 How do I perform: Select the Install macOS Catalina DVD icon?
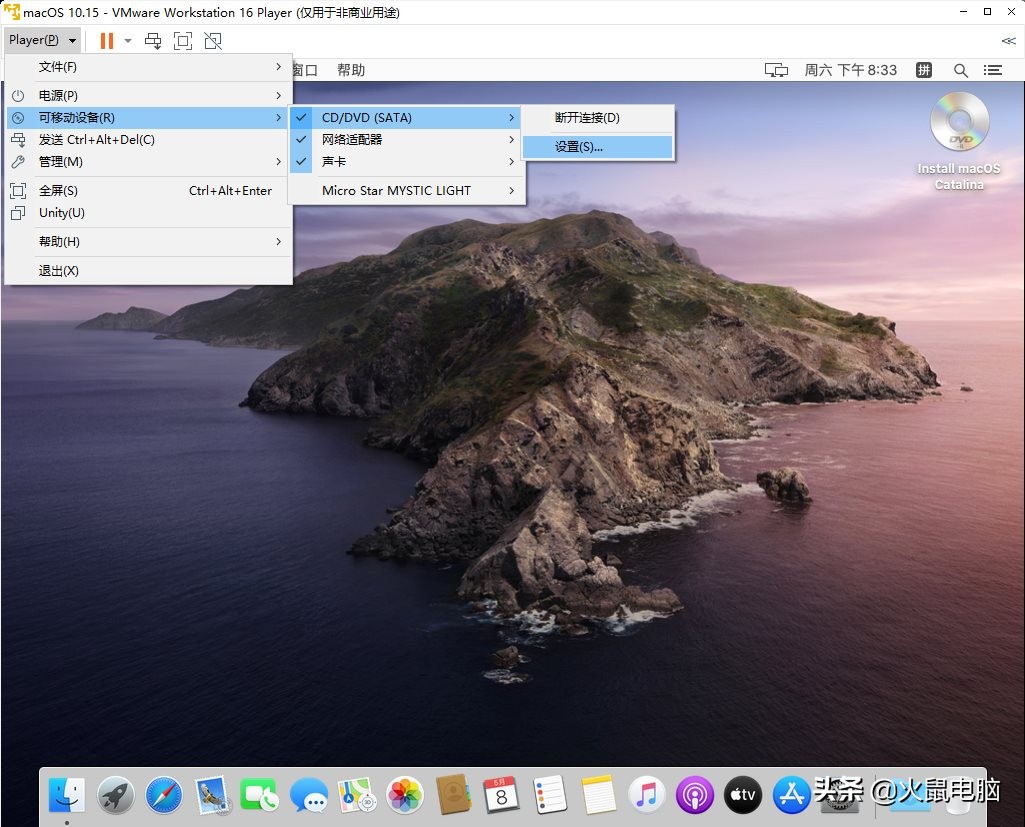click(959, 122)
